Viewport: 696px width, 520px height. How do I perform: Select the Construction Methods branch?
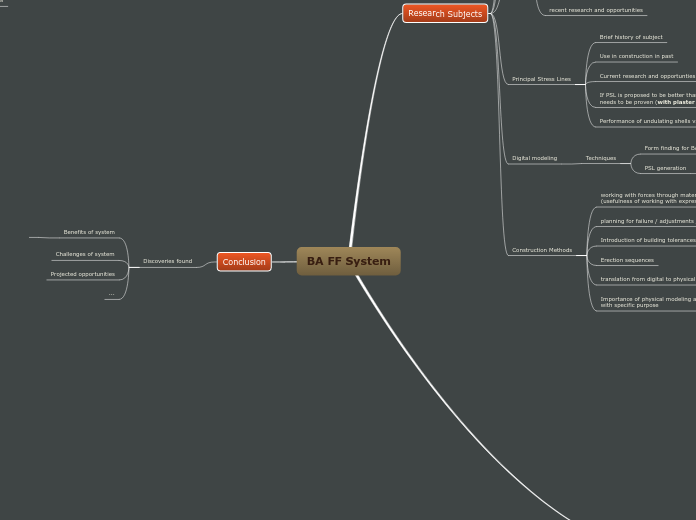pos(542,250)
